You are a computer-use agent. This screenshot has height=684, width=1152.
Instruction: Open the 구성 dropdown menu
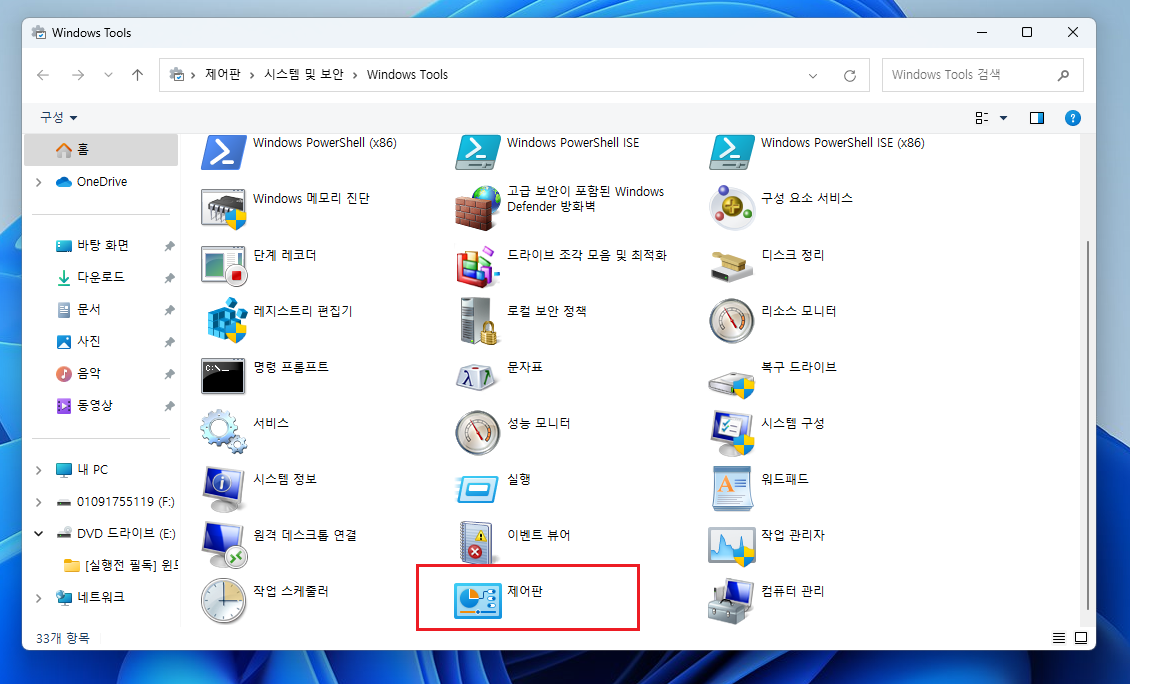click(58, 118)
